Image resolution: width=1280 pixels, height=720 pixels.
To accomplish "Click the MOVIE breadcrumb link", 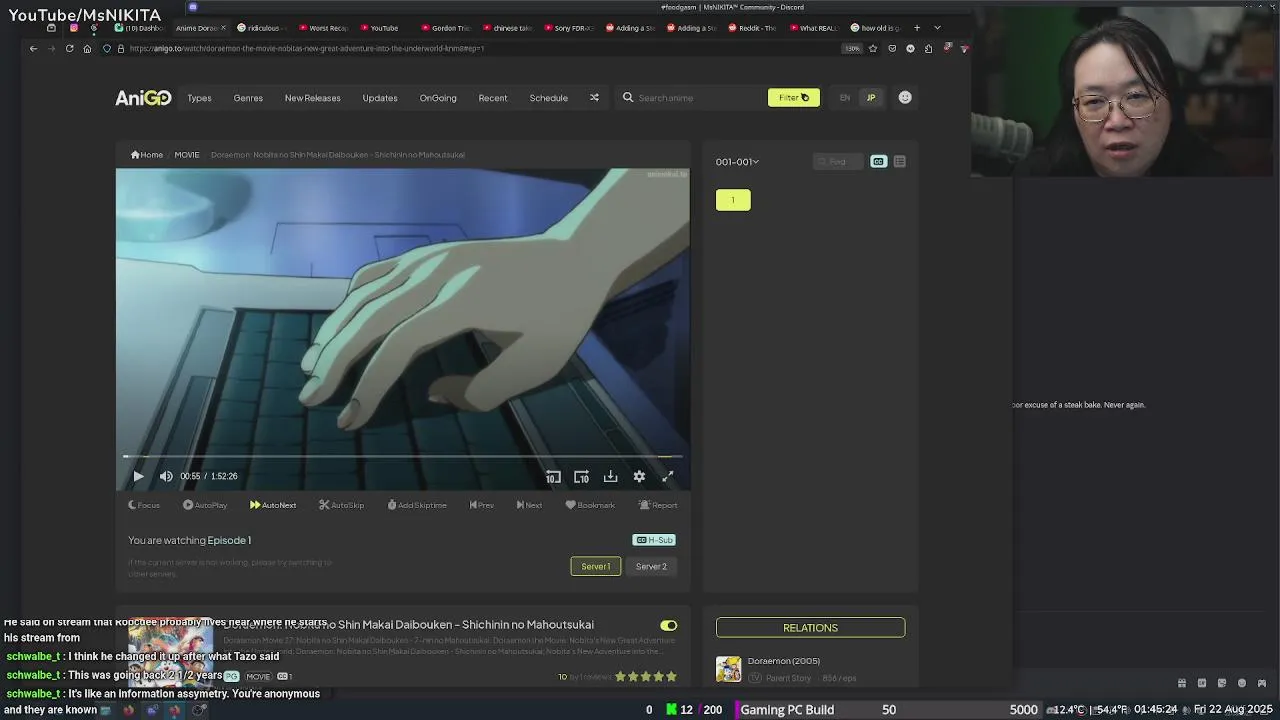I will [x=187, y=155].
